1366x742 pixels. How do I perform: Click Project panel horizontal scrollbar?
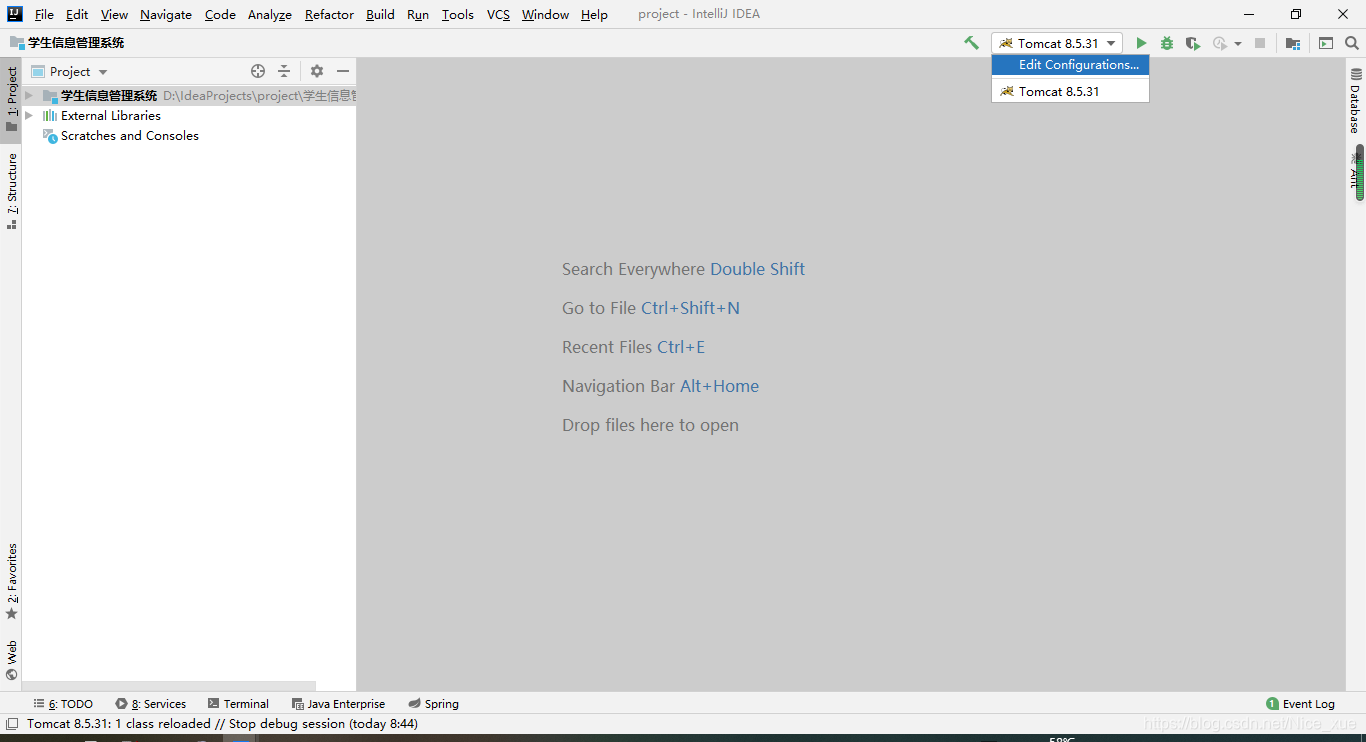169,687
